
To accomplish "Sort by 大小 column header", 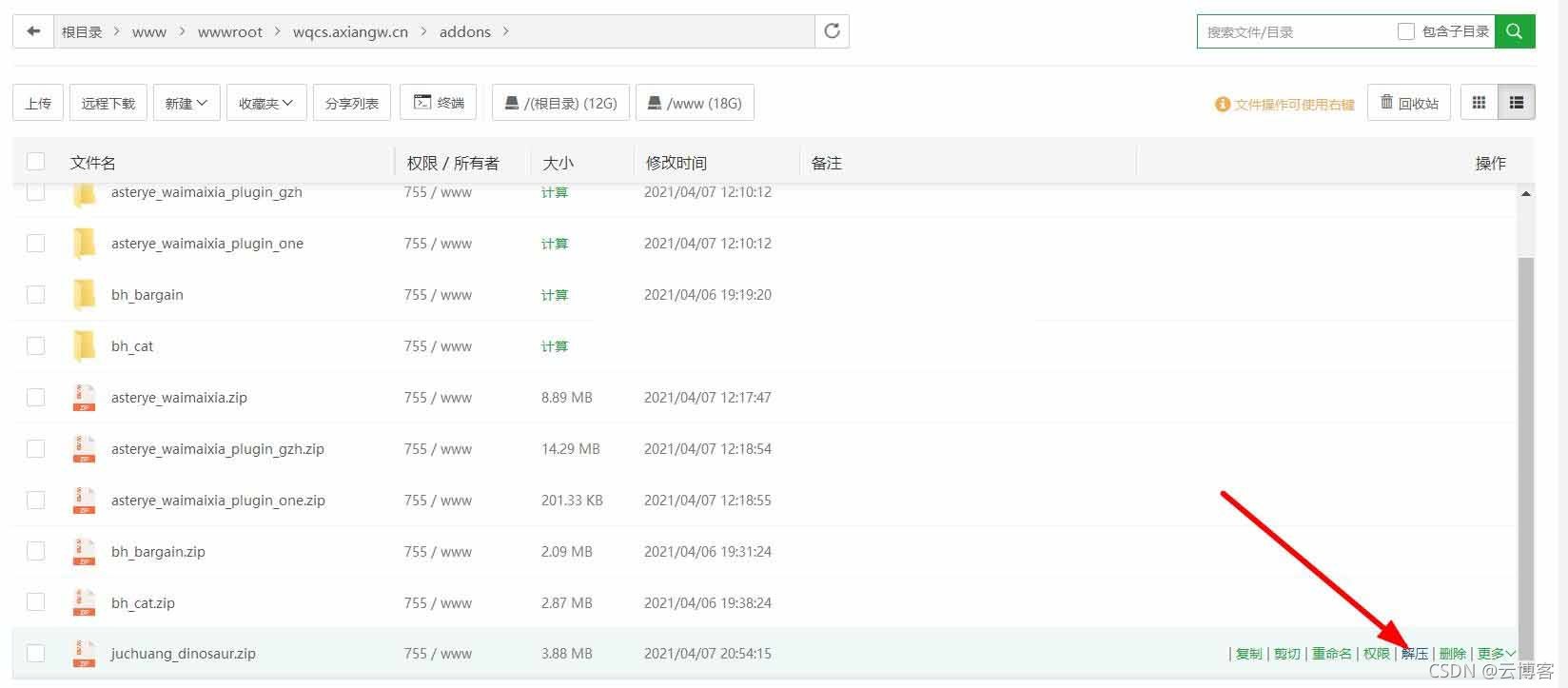I will point(559,163).
